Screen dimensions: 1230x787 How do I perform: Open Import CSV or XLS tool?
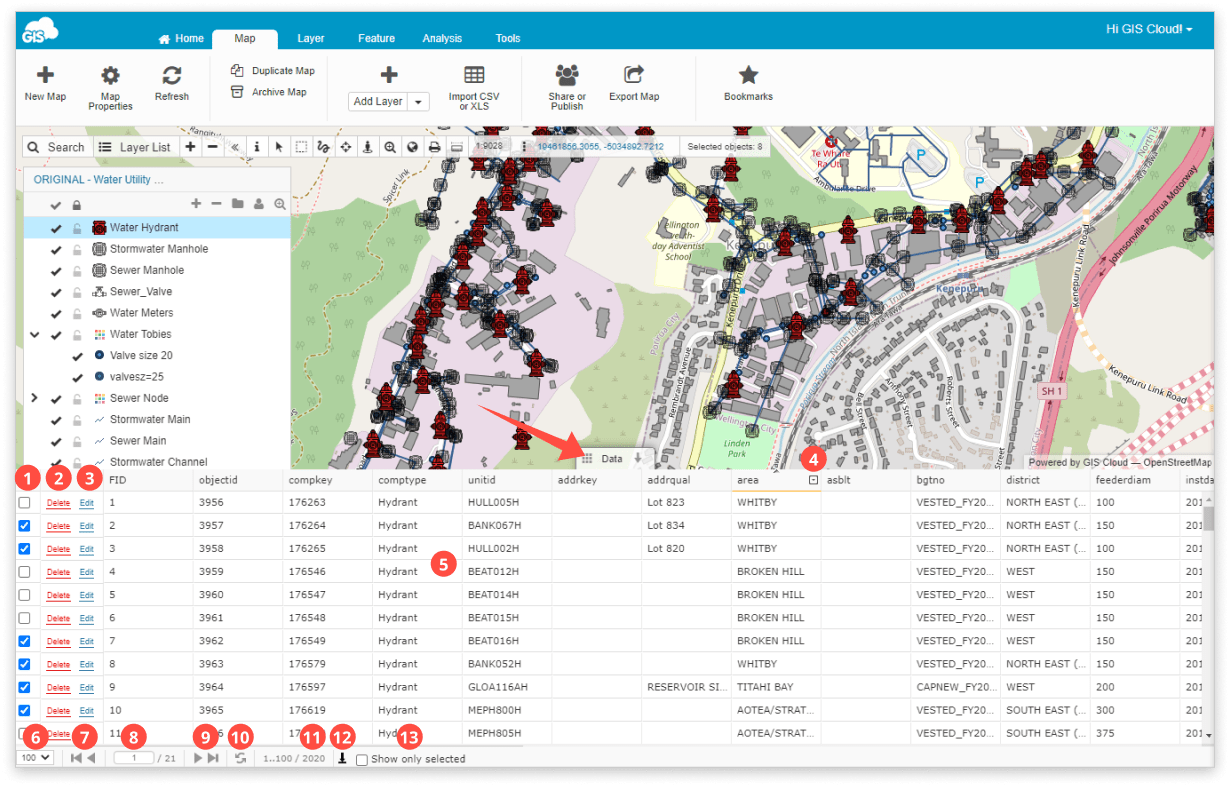474,75
